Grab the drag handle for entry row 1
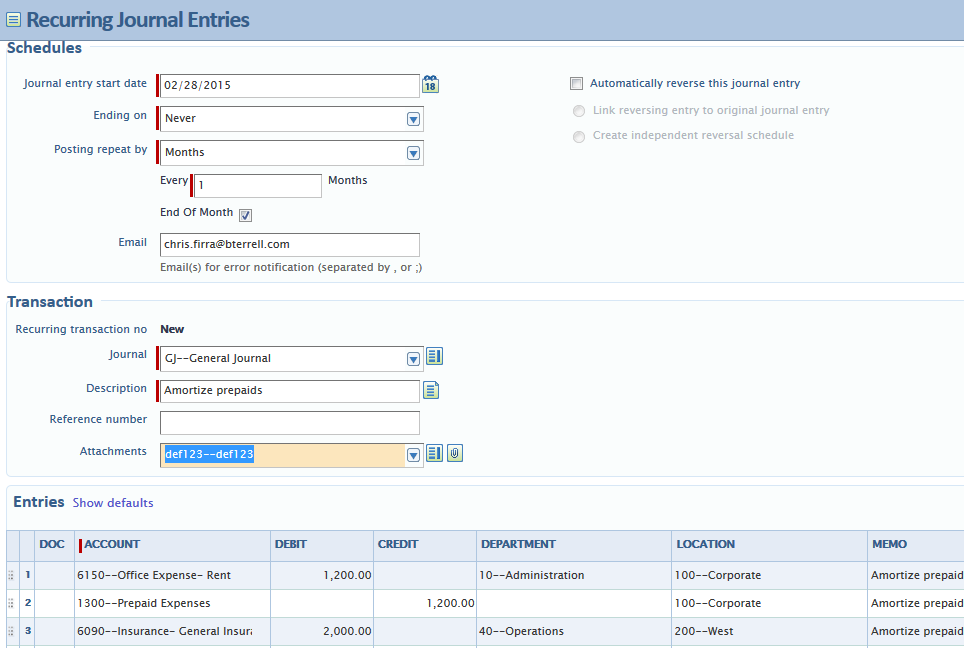Screen dimensions: 964x648 pos(10,575)
